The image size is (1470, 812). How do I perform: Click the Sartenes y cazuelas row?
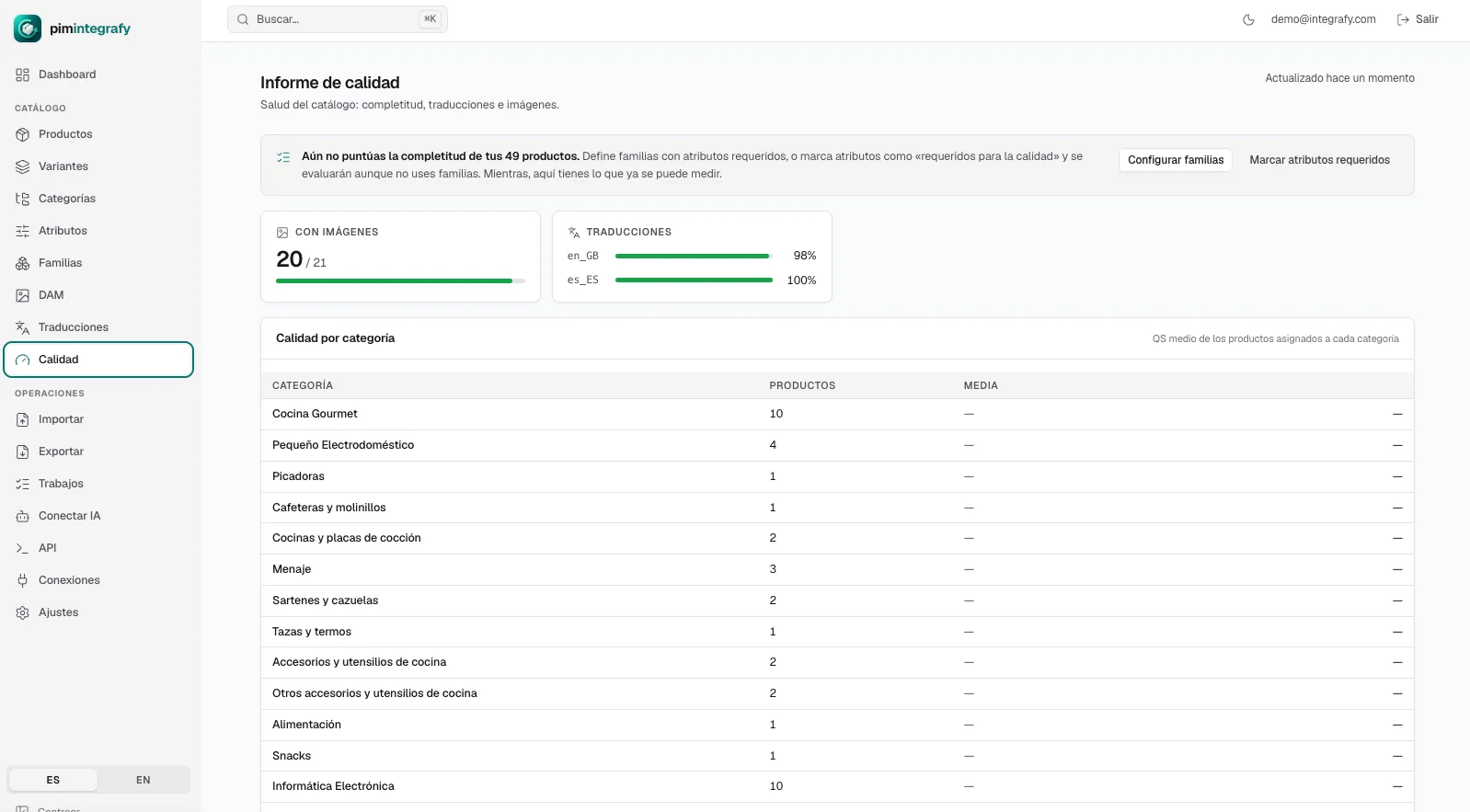click(x=837, y=600)
